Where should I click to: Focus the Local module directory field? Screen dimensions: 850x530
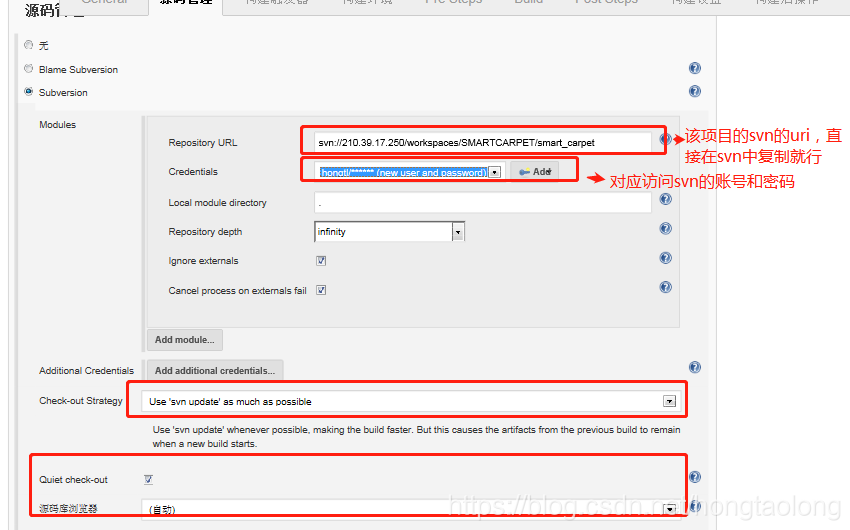click(482, 203)
